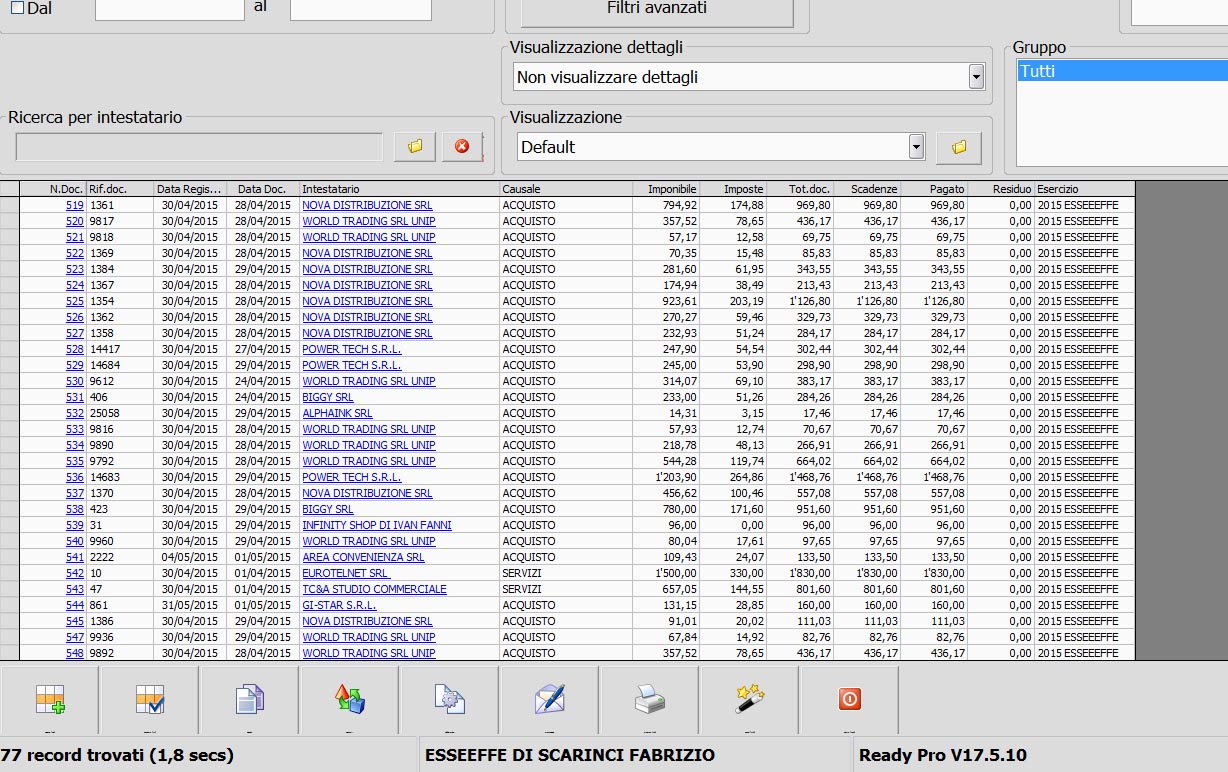
Task: Click Rif.doc. value 14417
Action: tap(105, 349)
